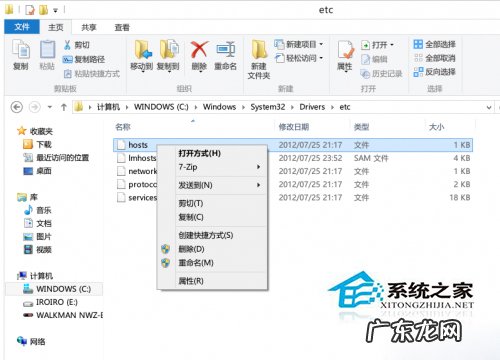
Task: Click the Cut scissors item
Action: 77,45
